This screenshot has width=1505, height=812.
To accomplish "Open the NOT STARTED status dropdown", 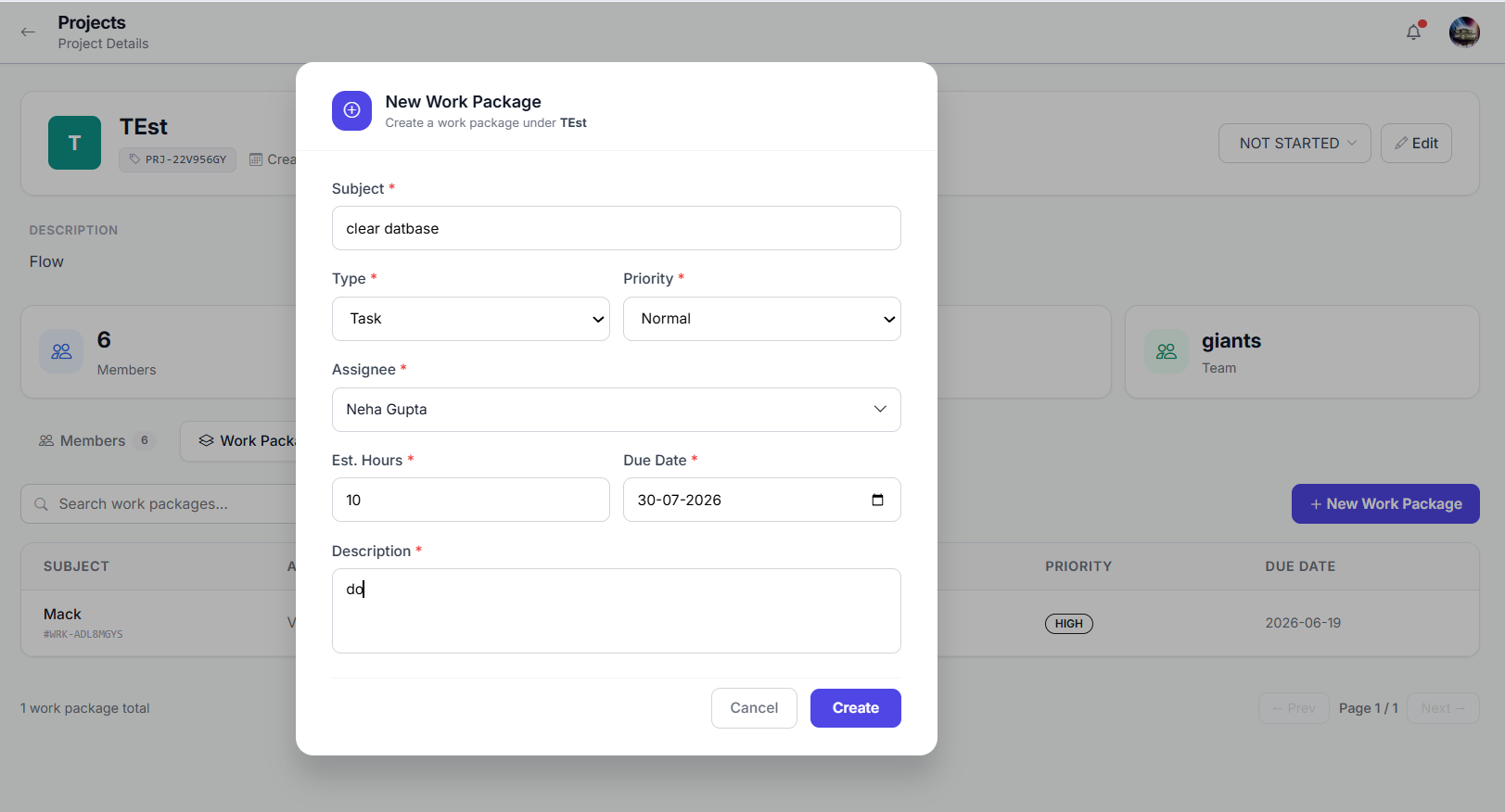I will (x=1295, y=144).
